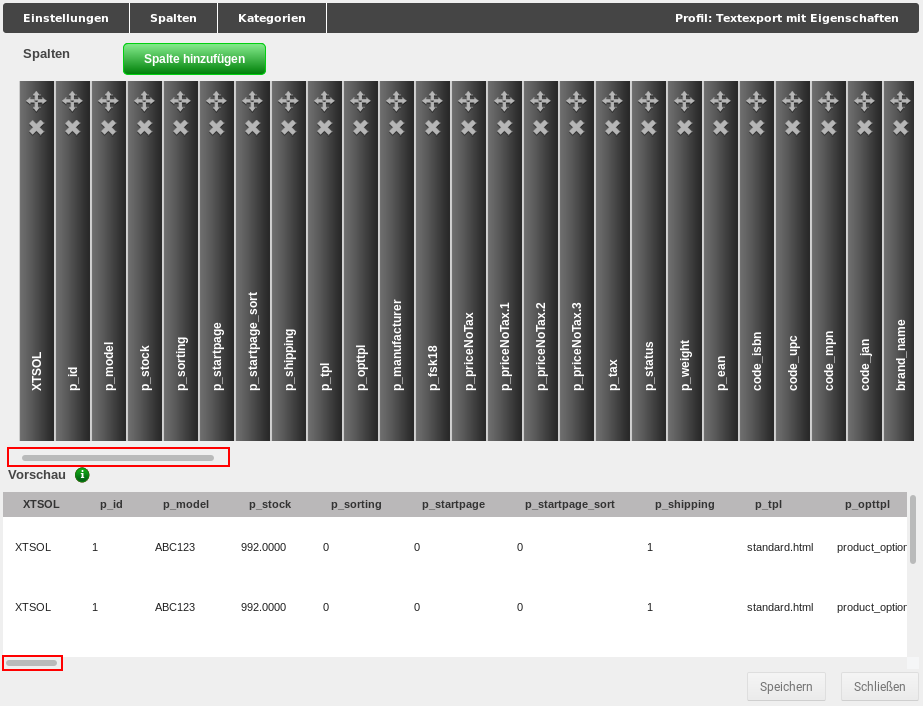Click the move icon on the p_id column

pos(72,100)
